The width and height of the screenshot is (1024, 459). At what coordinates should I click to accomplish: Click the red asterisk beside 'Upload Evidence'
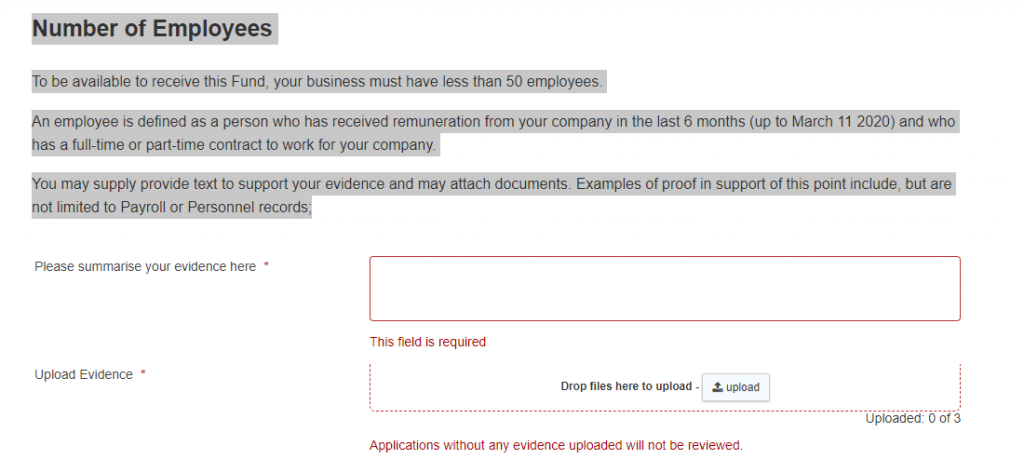coord(143,374)
